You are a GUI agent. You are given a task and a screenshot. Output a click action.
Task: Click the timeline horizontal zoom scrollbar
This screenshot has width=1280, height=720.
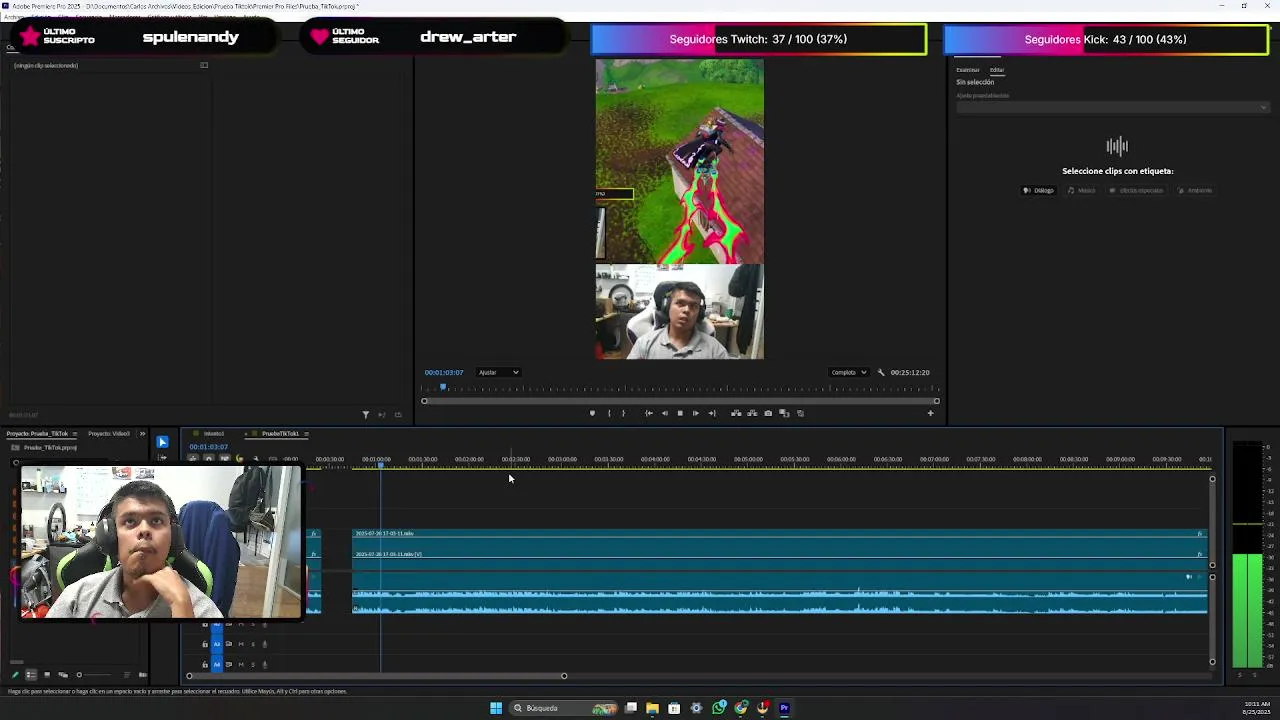coord(376,676)
